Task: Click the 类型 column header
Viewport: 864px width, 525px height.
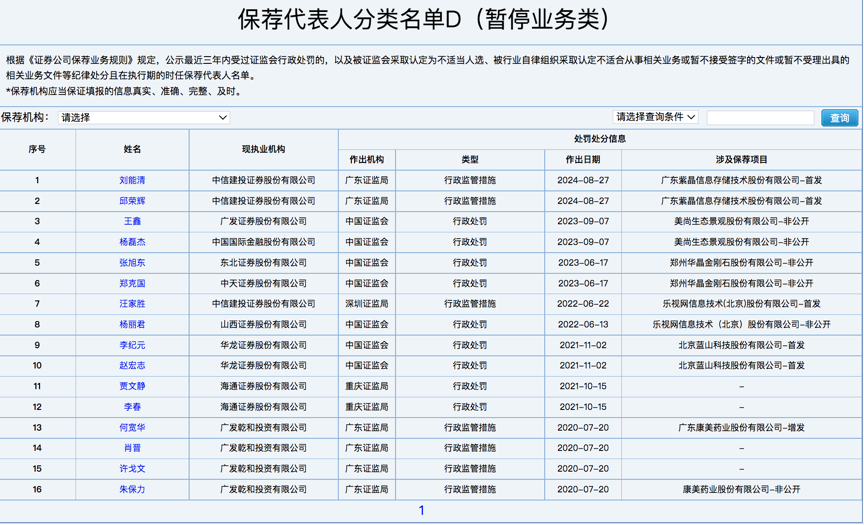Action: [x=470, y=160]
